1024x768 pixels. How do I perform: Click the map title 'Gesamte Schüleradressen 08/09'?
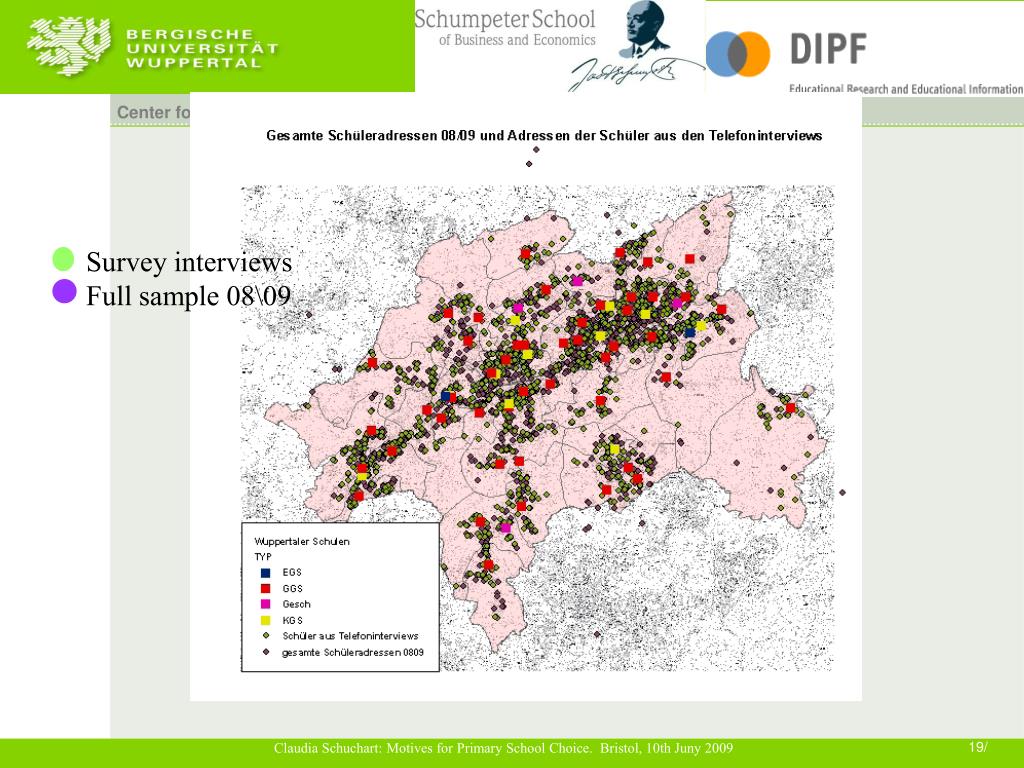click(x=371, y=136)
